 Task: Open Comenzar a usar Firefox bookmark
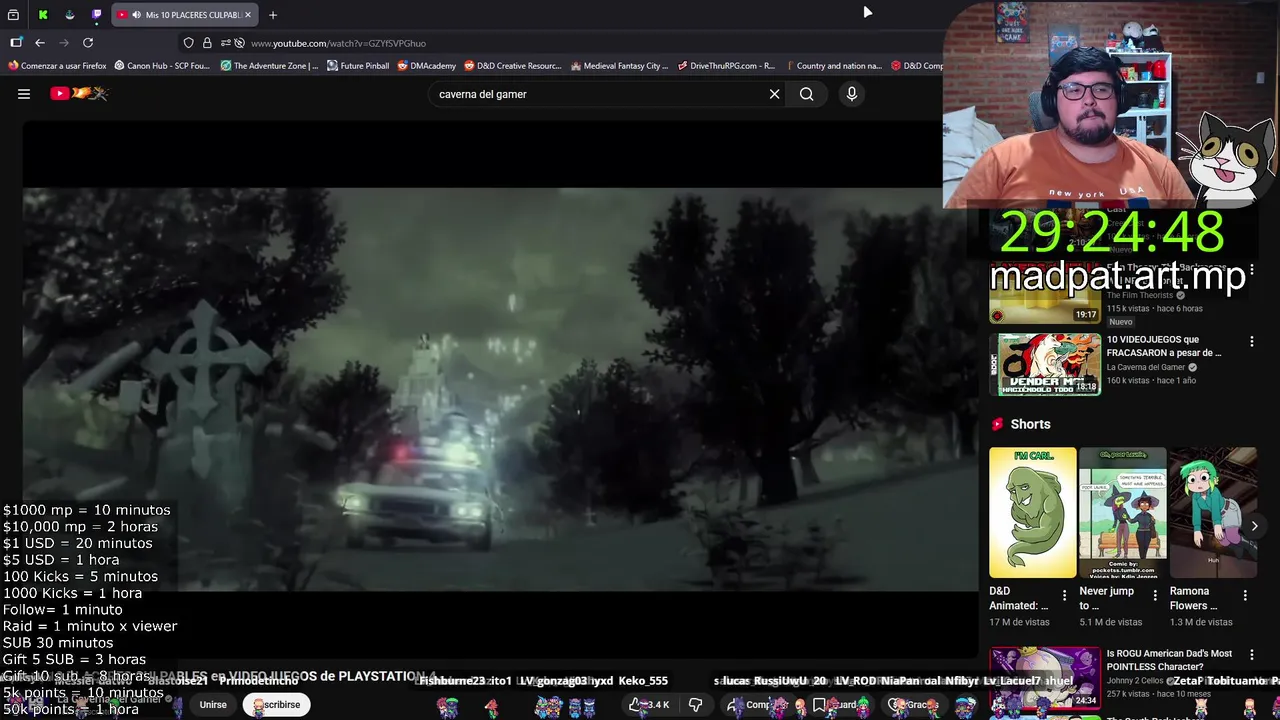57,66
